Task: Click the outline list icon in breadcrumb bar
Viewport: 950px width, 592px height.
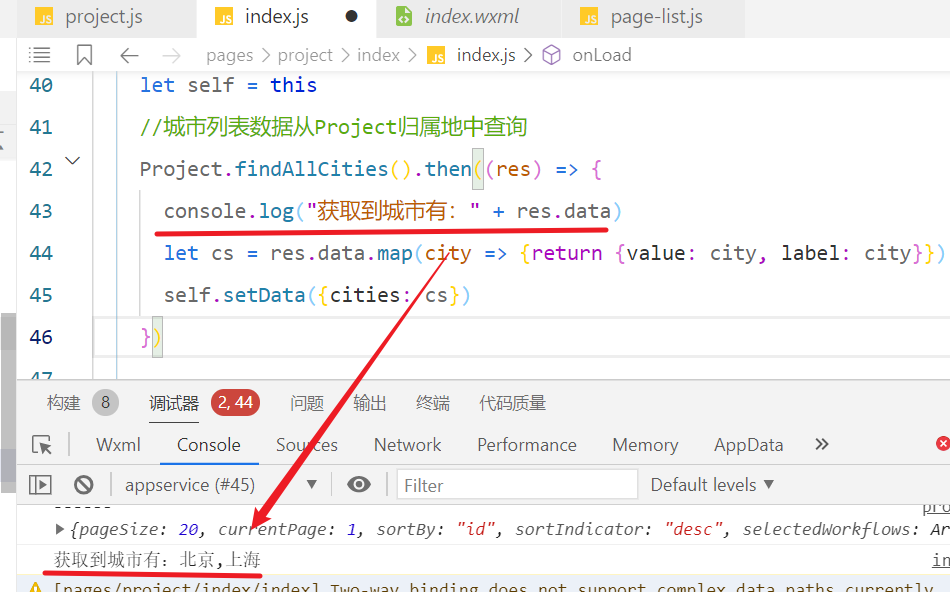Action: click(x=39, y=55)
